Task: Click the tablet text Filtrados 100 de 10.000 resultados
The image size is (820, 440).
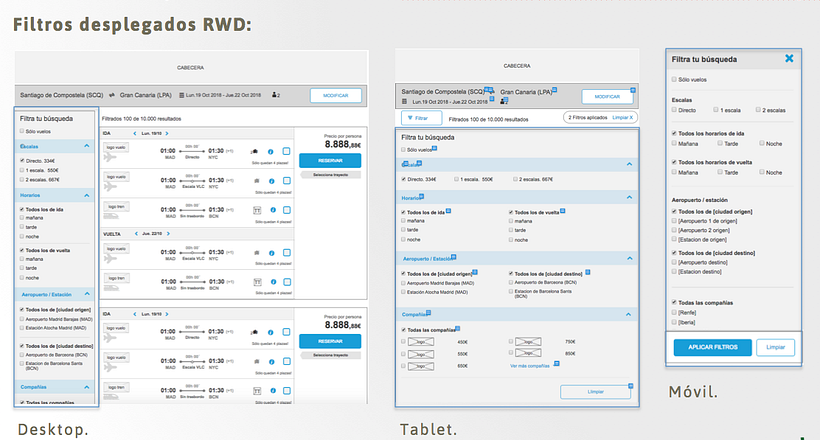Action: [x=488, y=119]
